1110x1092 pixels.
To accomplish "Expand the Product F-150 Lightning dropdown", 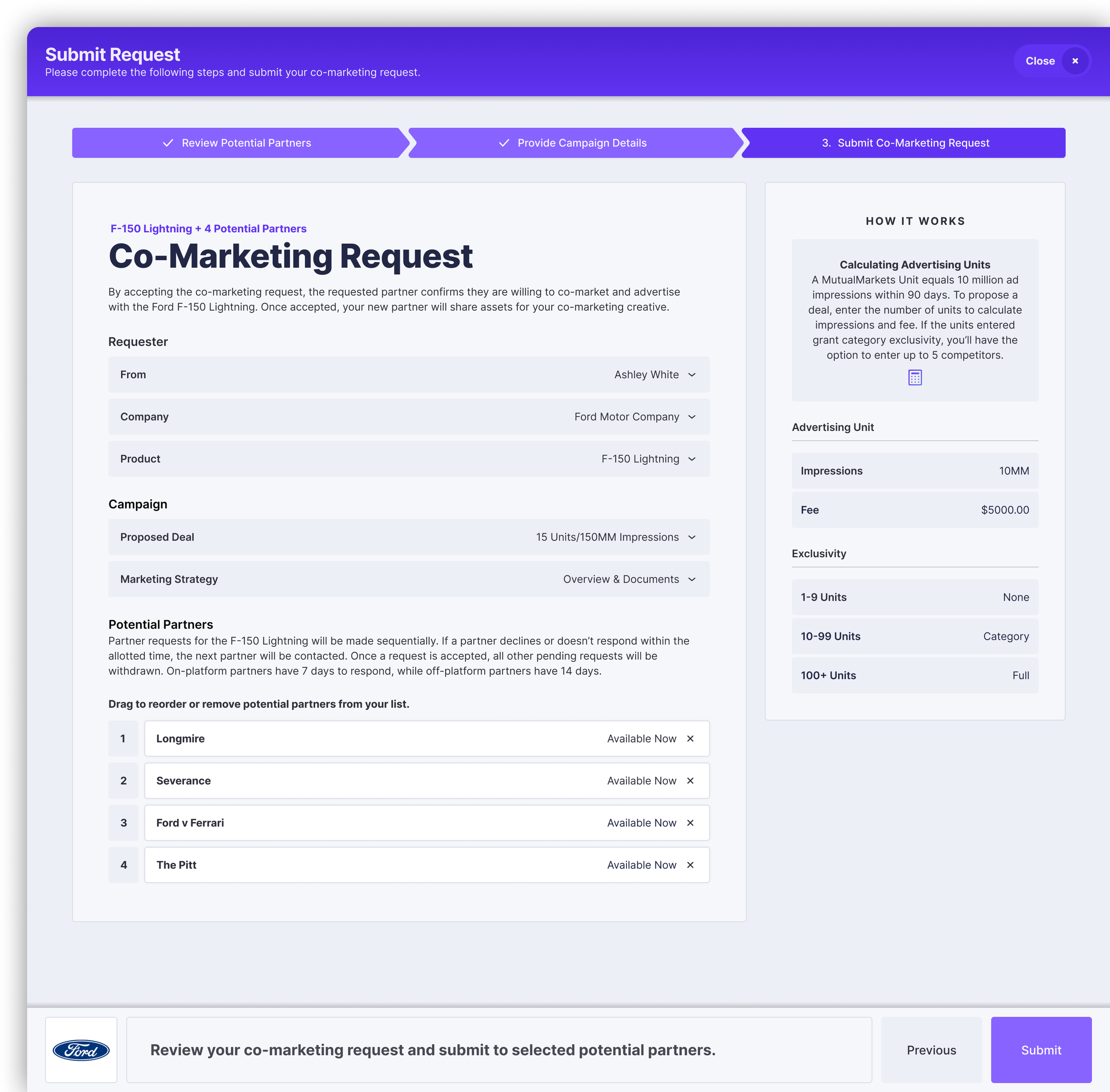I will [691, 459].
